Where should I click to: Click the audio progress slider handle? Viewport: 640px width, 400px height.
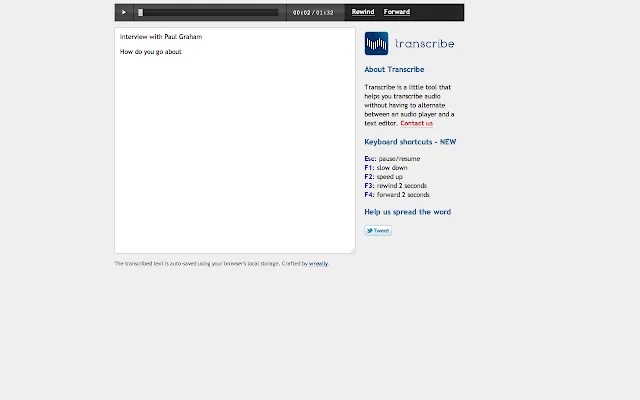click(140, 13)
